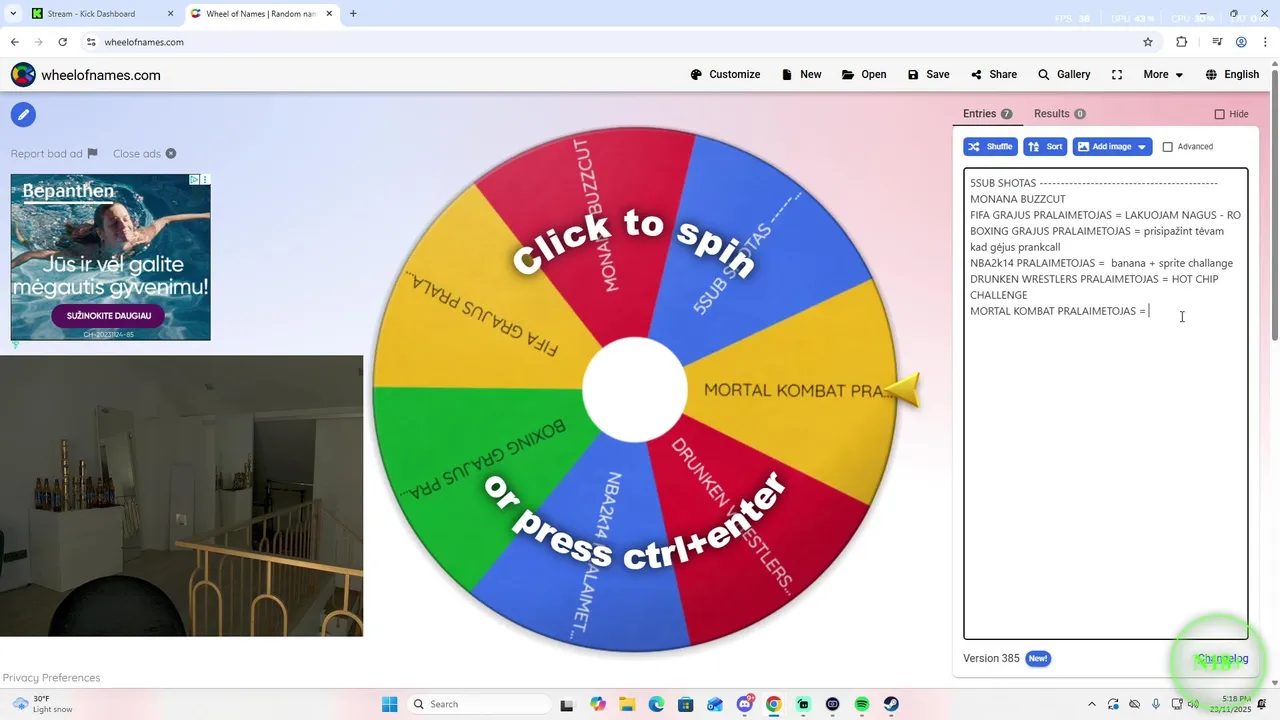Open the Chrome three-dot menu
Screen dimensions: 1280x720
click(x=1265, y=42)
